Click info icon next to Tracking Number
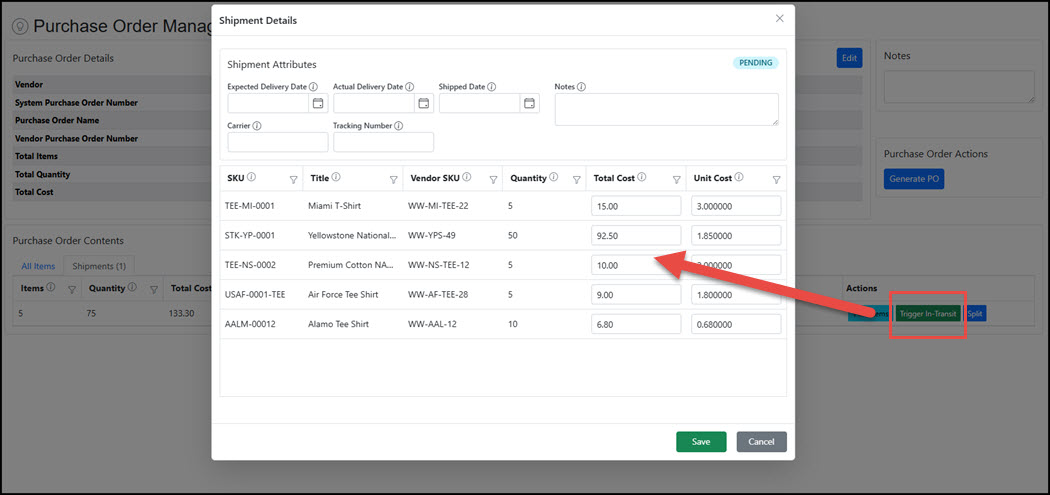1050x495 pixels. coord(399,126)
